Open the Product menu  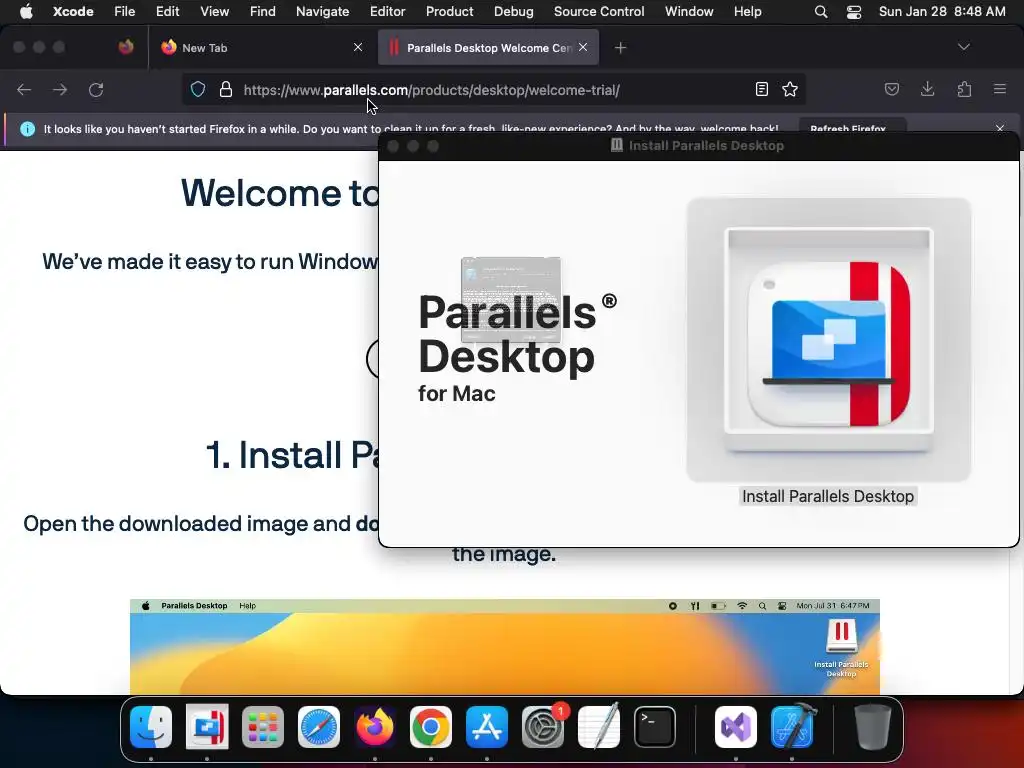(x=449, y=12)
